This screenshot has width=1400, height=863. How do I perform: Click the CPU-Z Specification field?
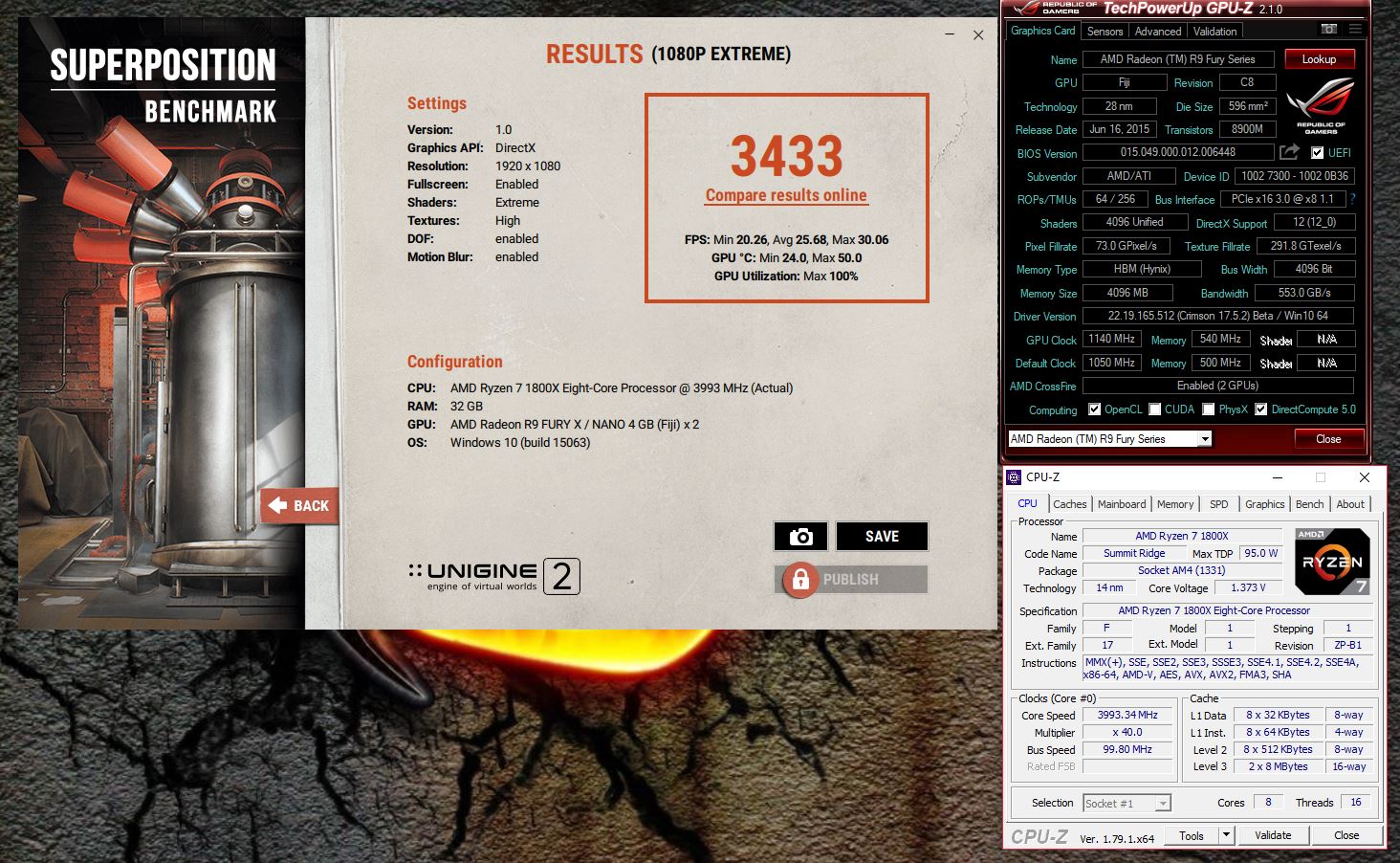[1228, 610]
